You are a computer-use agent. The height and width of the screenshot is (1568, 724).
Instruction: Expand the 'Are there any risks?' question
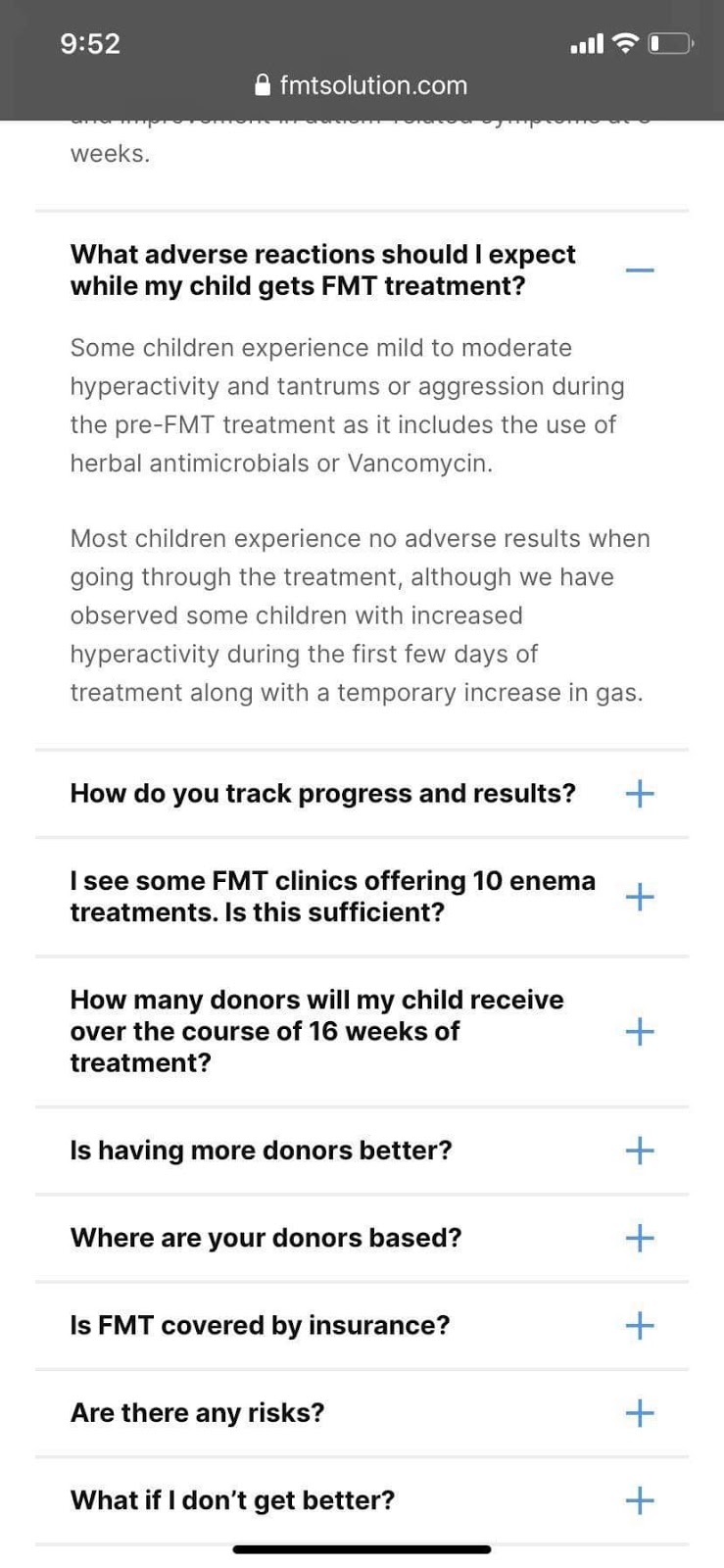point(197,1412)
